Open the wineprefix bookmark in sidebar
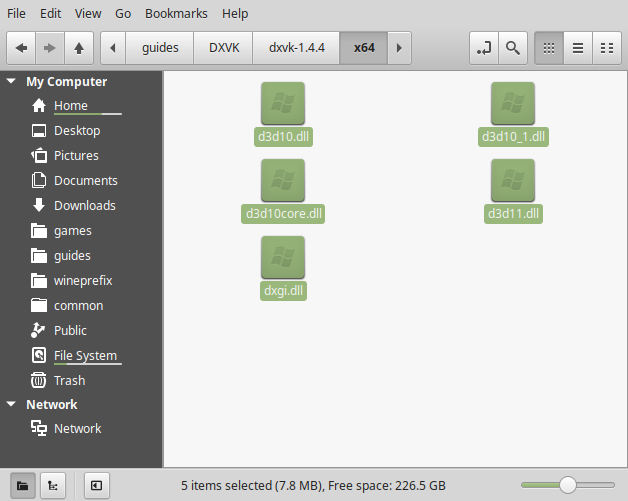This screenshot has height=501, width=628. tap(80, 280)
